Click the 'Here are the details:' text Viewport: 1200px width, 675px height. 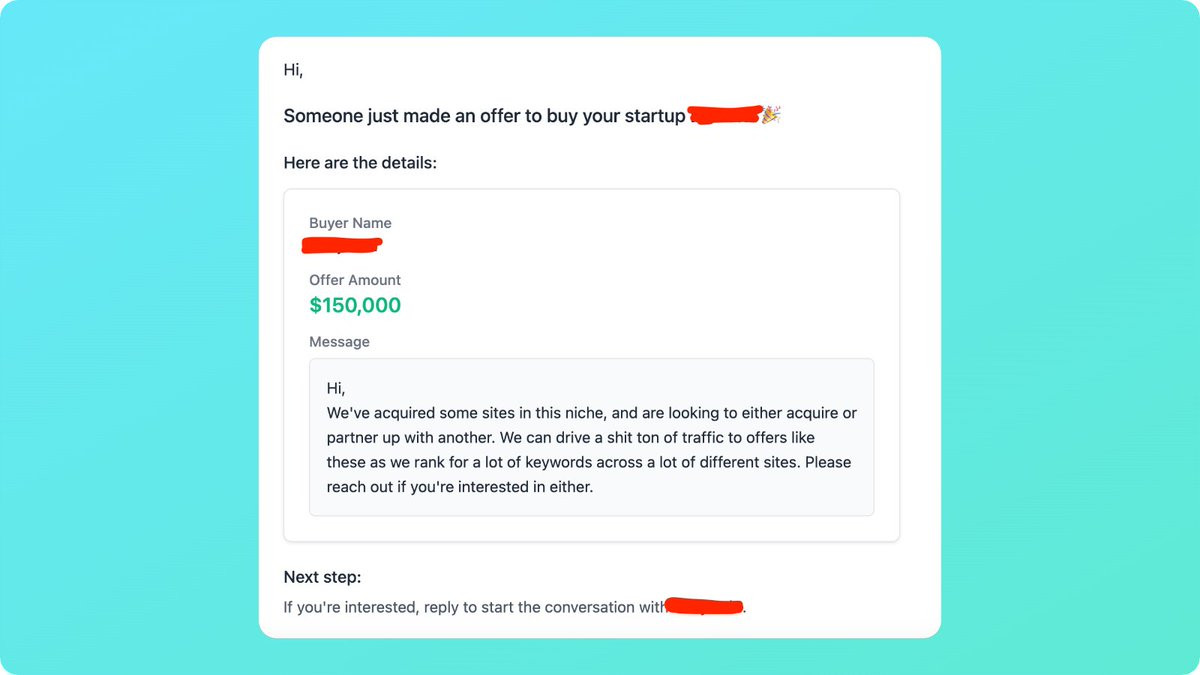360,163
